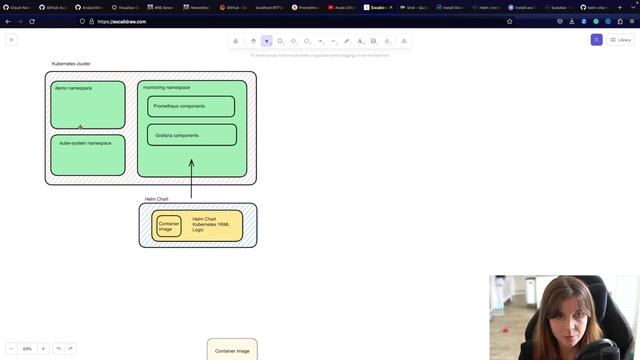The height and width of the screenshot is (360, 640).
Task: Select the Eraser tool
Action: coord(387,41)
